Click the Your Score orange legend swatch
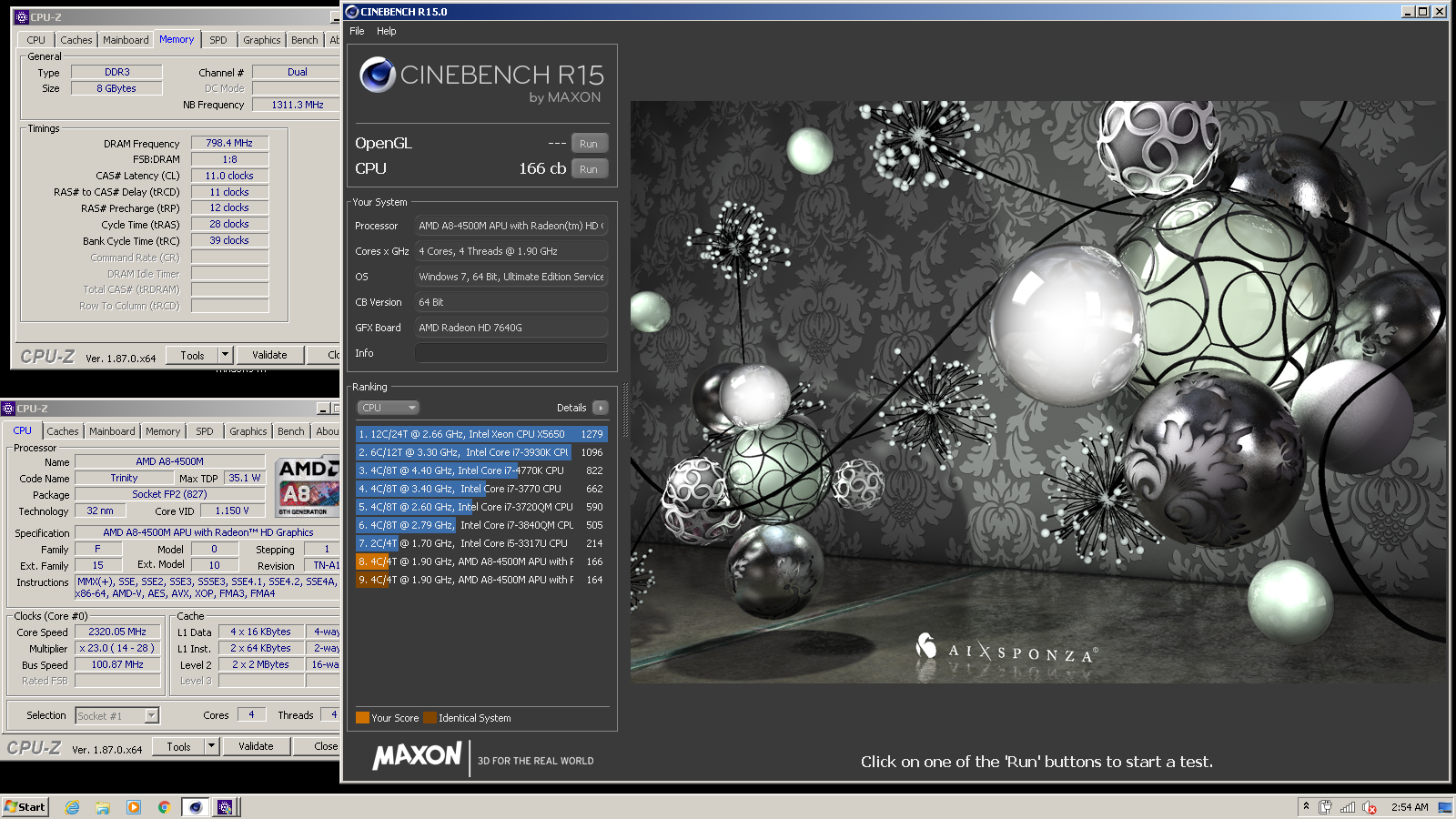This screenshot has width=1456, height=819. tap(362, 718)
